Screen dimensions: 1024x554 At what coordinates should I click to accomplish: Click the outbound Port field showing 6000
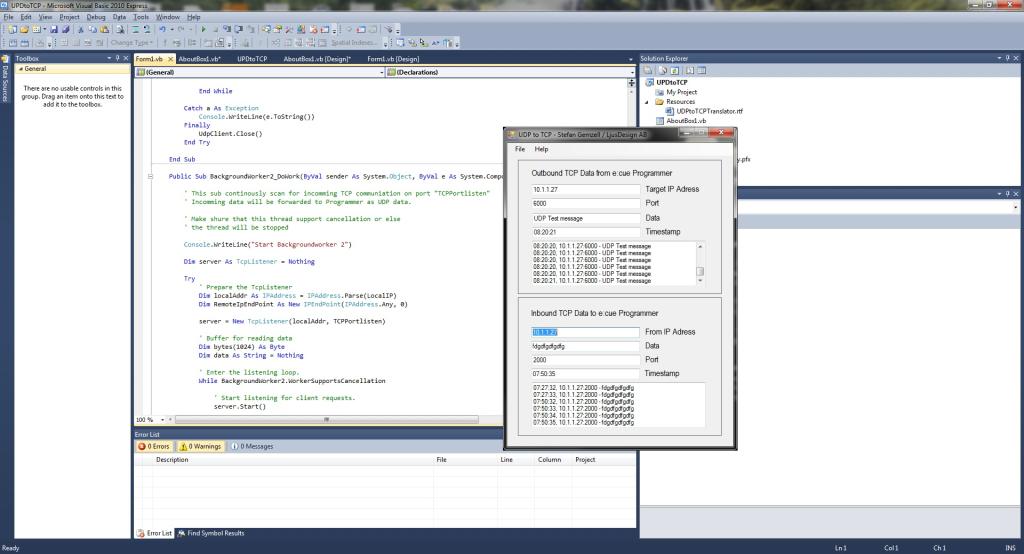tap(586, 203)
